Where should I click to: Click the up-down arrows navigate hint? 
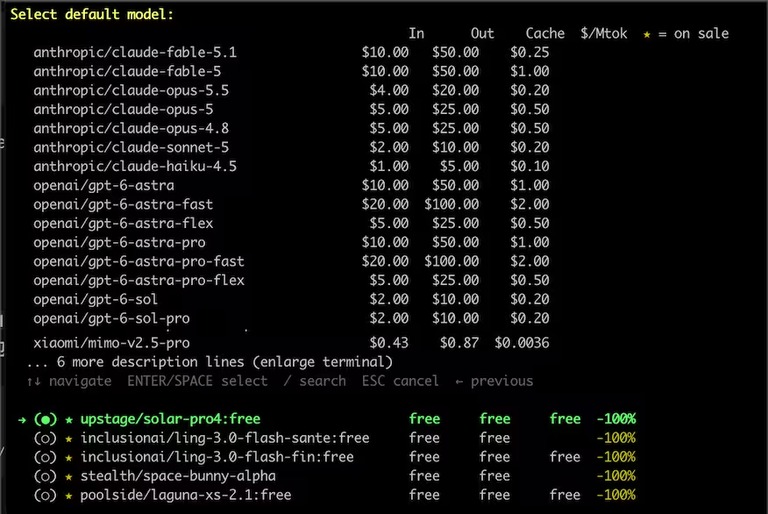pos(69,381)
